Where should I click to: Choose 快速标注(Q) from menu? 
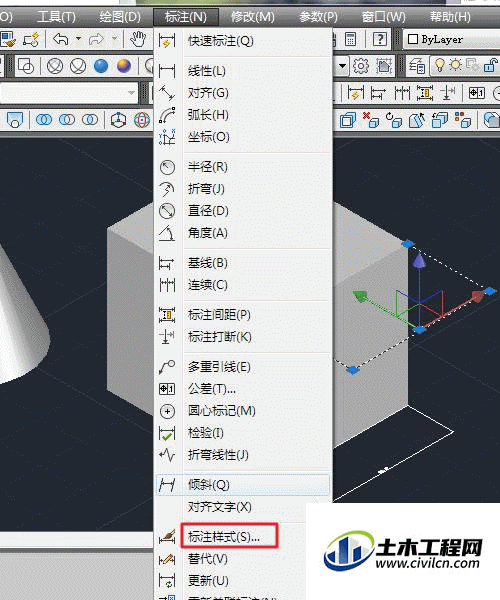[x=243, y=41]
